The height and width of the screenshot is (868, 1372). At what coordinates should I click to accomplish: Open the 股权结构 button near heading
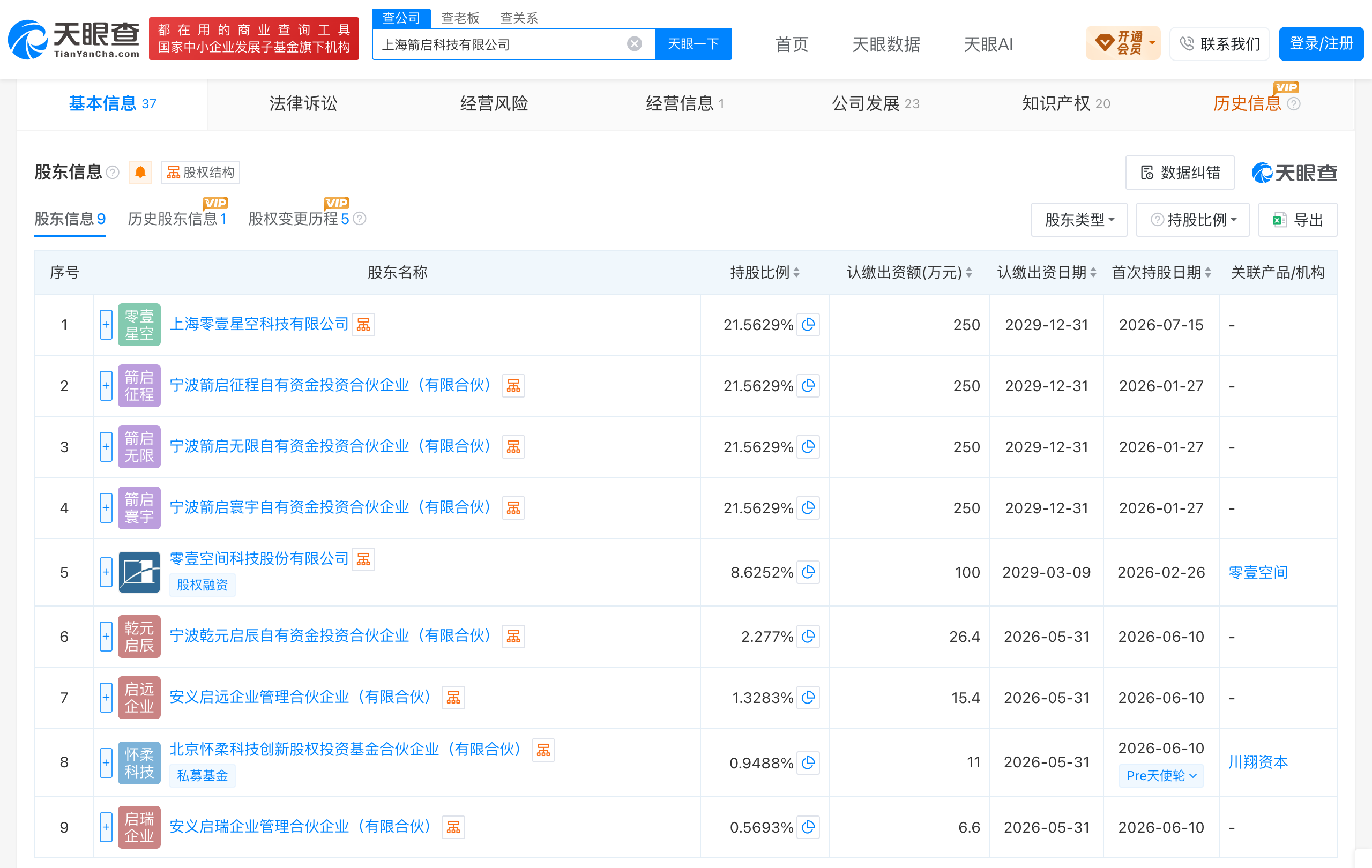point(200,172)
